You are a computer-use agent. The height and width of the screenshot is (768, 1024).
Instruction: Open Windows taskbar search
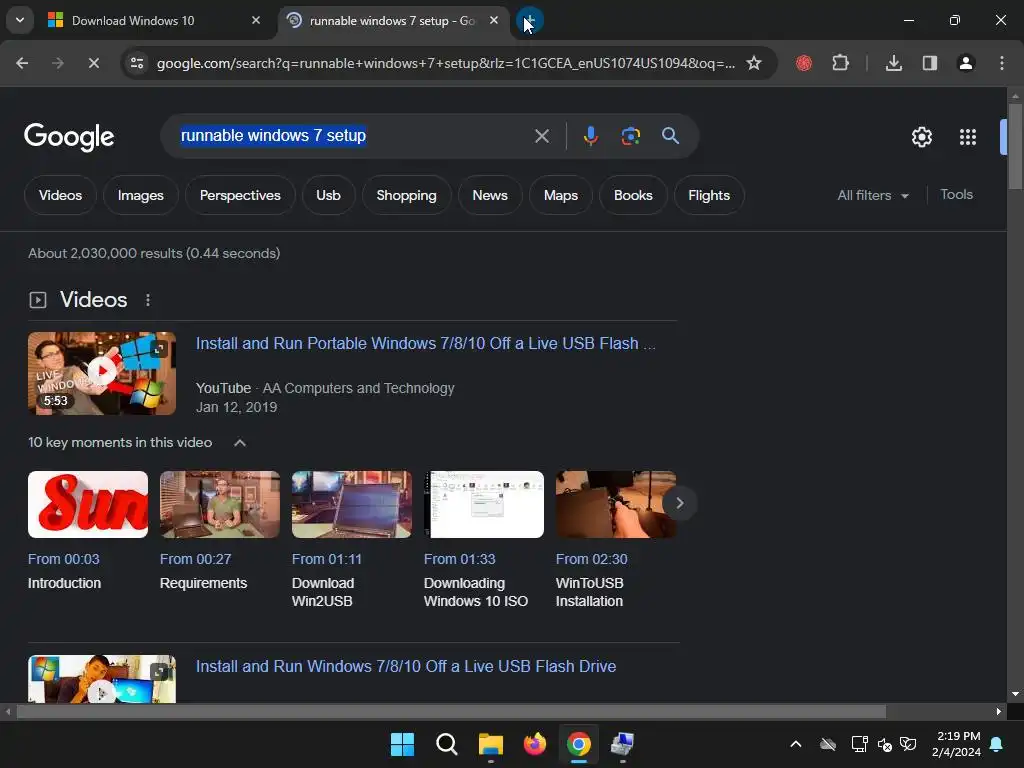coord(447,744)
